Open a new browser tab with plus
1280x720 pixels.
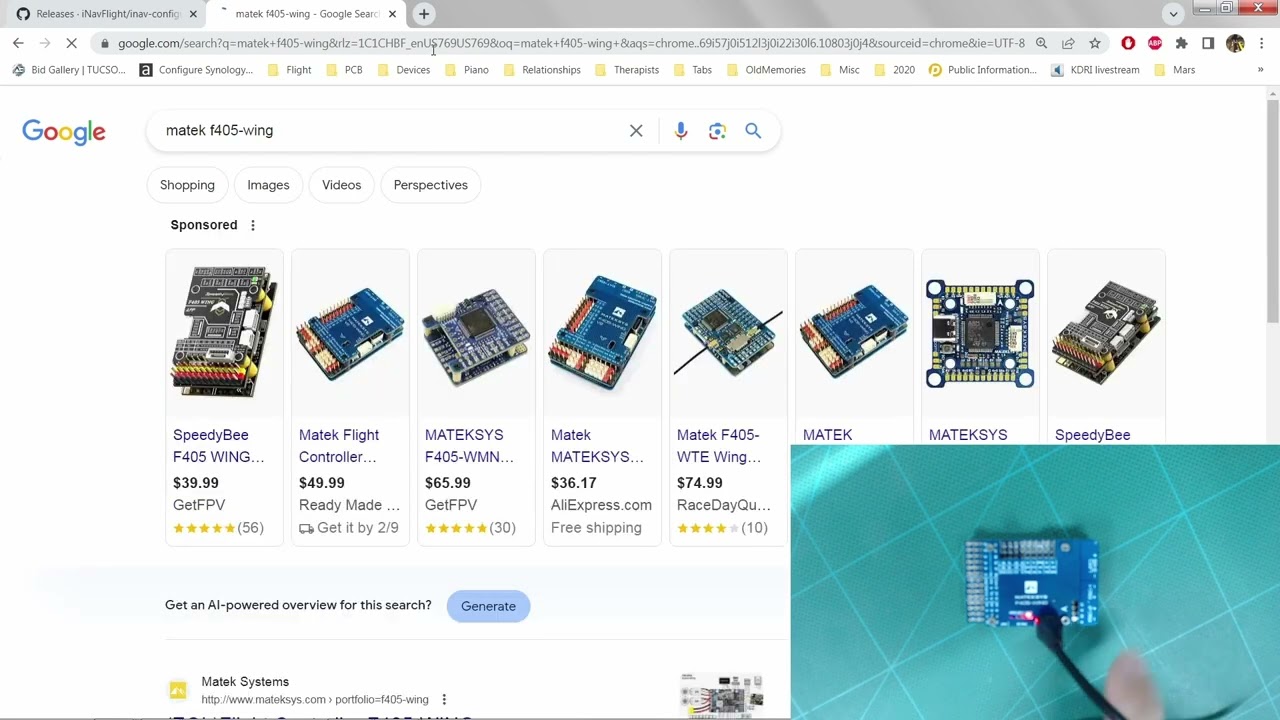point(424,14)
